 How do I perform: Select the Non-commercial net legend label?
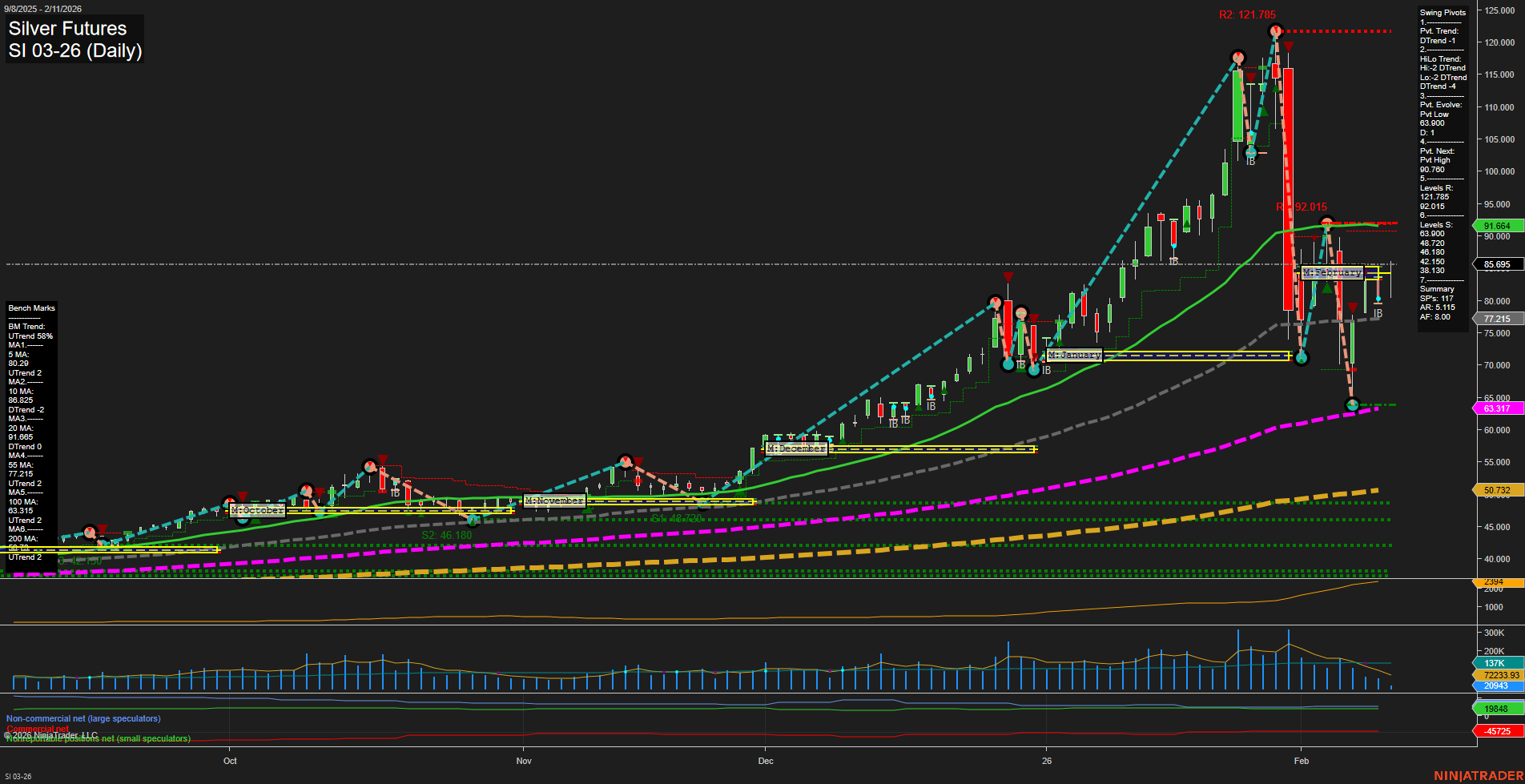pyautogui.click(x=82, y=718)
